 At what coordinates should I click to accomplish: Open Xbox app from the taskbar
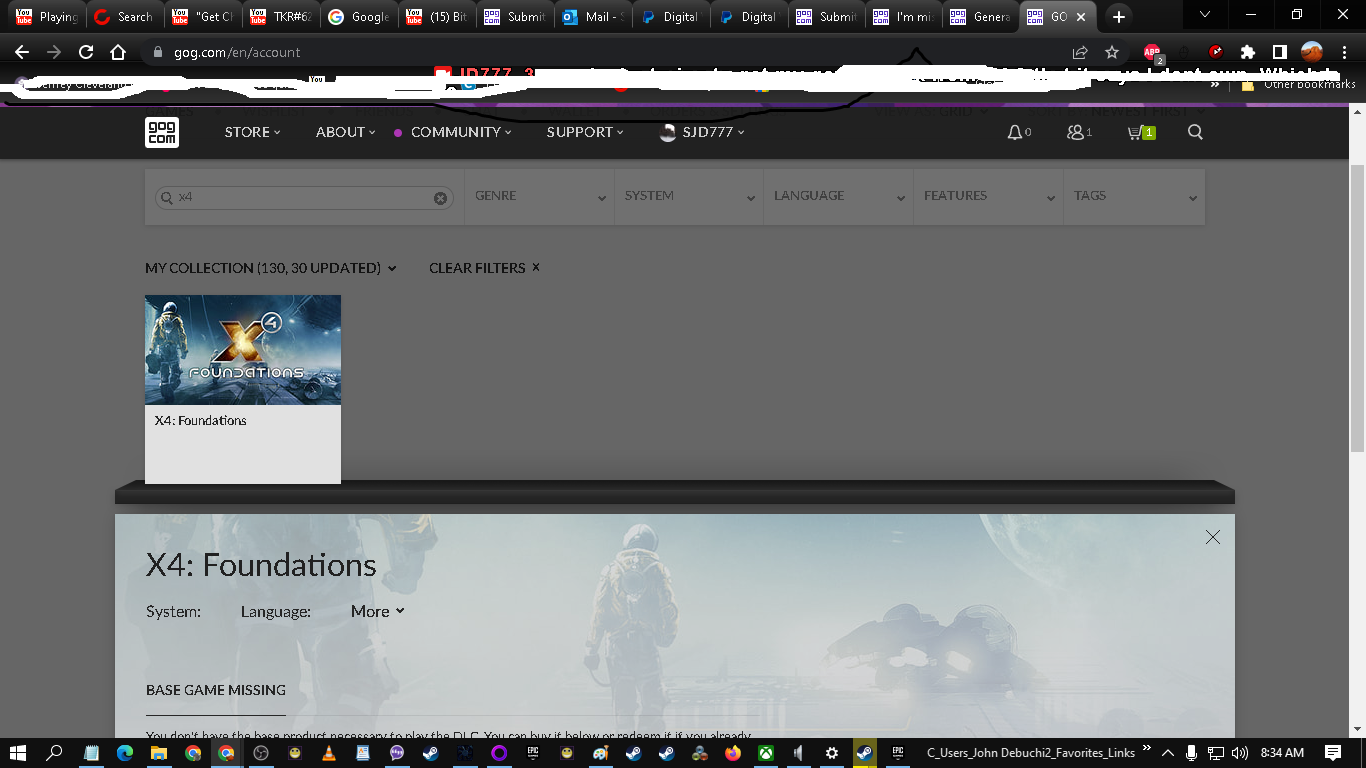[x=765, y=753]
